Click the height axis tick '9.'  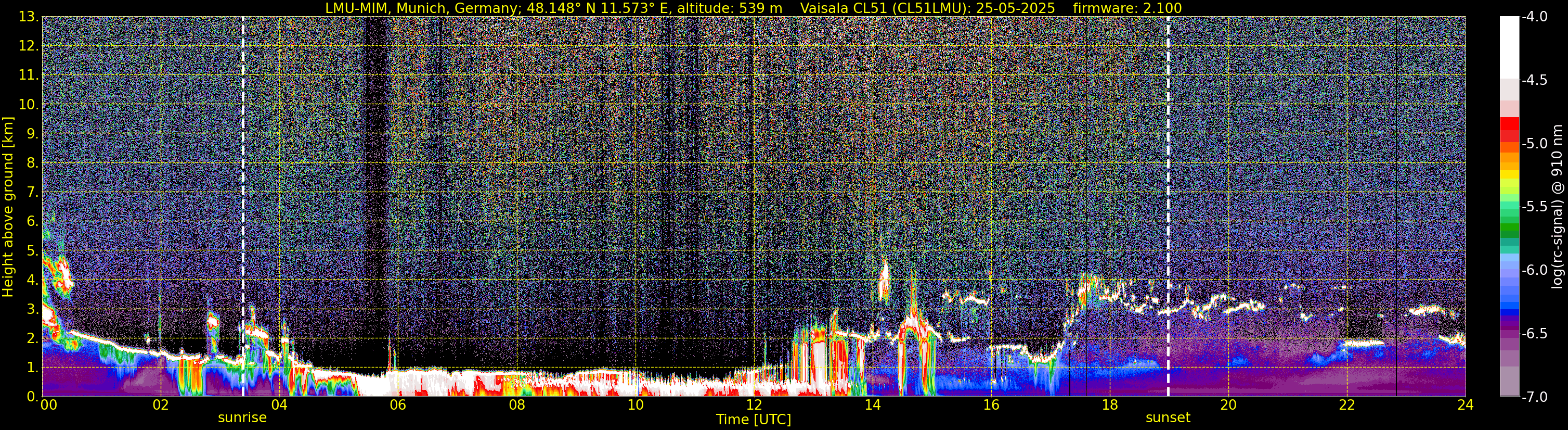click(33, 134)
